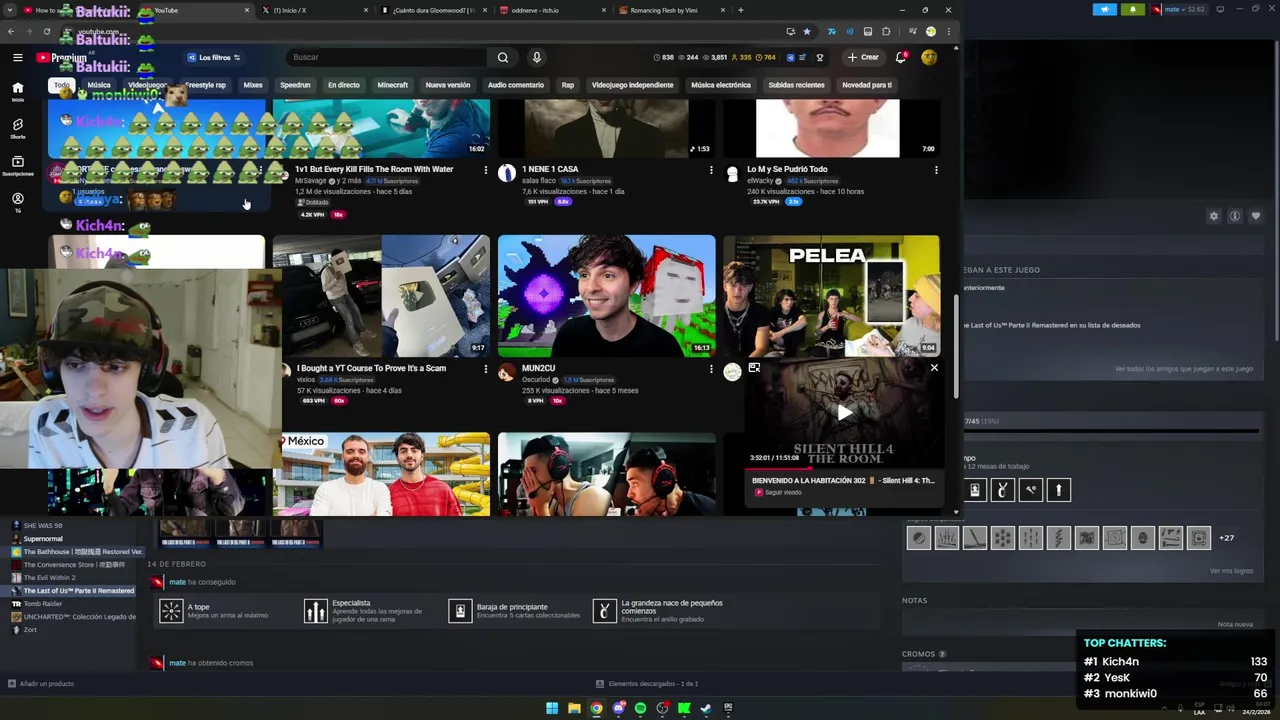This screenshot has height=720, width=1280.
Task: Open Steam user mate account dropdown
Action: (x=1178, y=10)
